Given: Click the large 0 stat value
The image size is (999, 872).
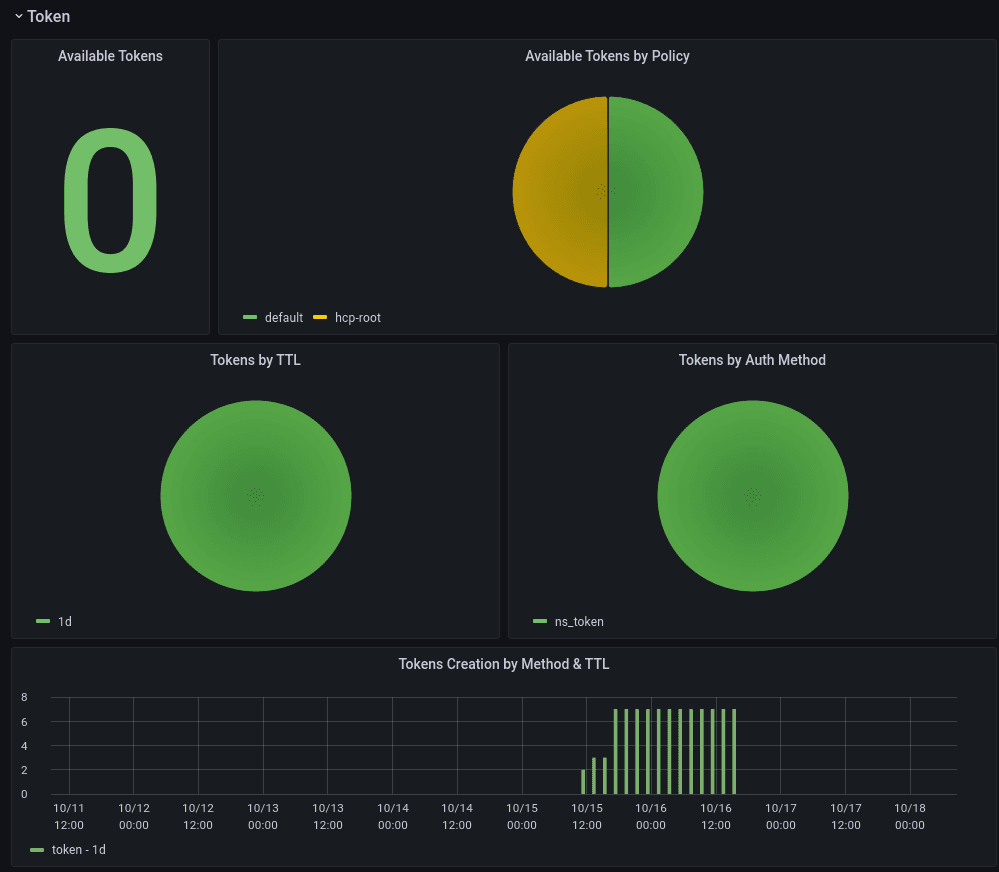Looking at the screenshot, I should click(x=110, y=200).
